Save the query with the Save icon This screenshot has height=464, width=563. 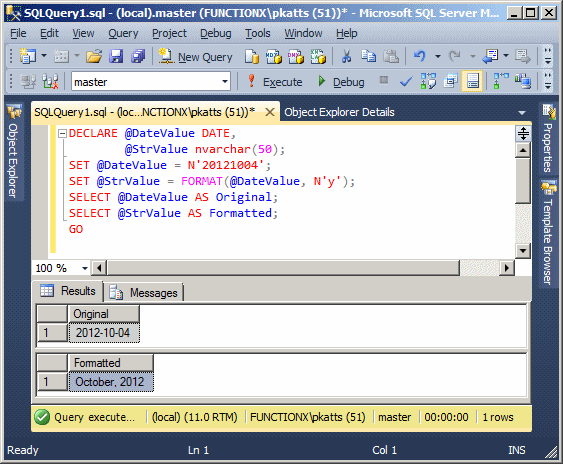(116, 56)
